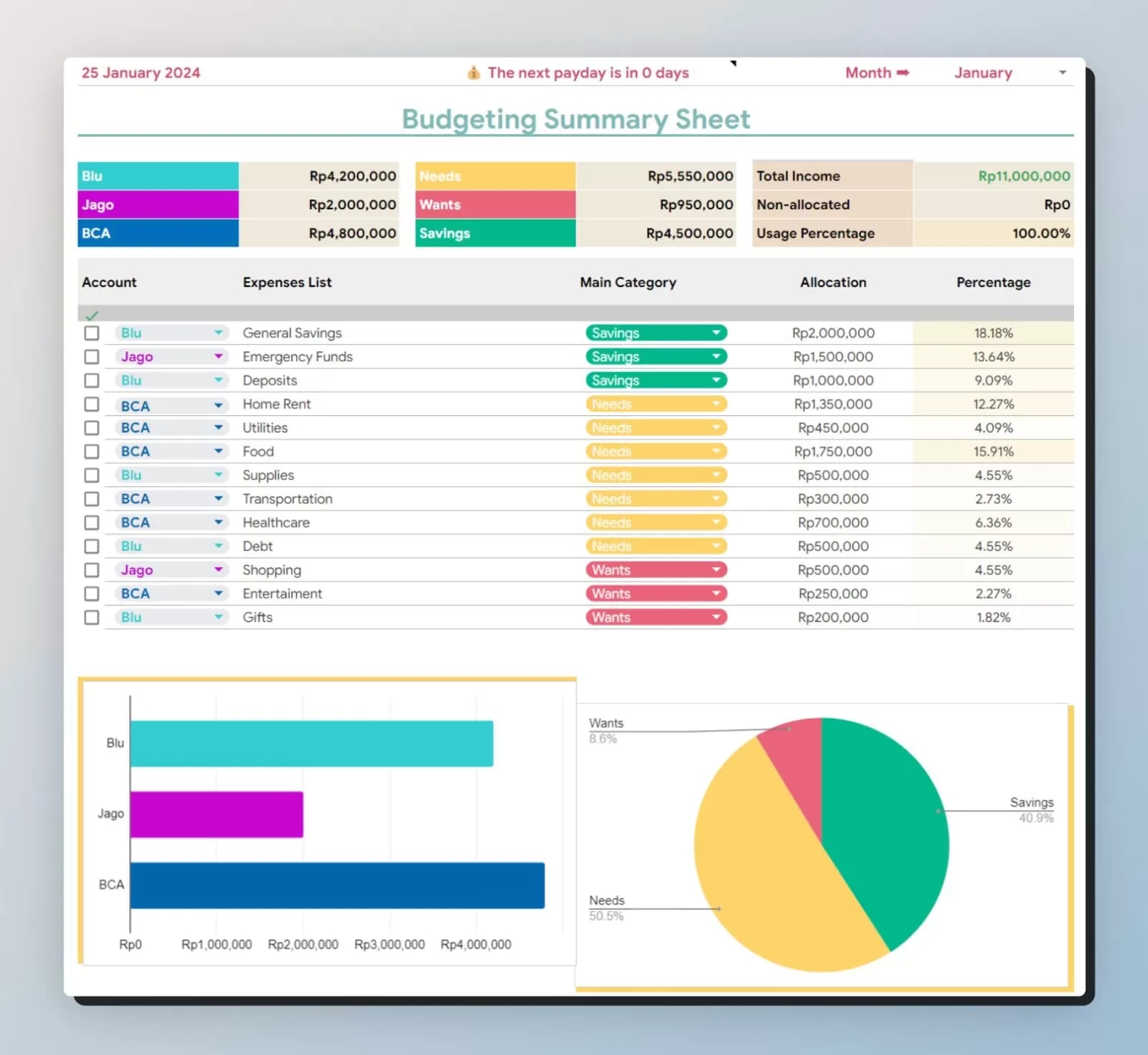Click the teal Blu account label cell
The image size is (1148, 1055).
point(158,176)
